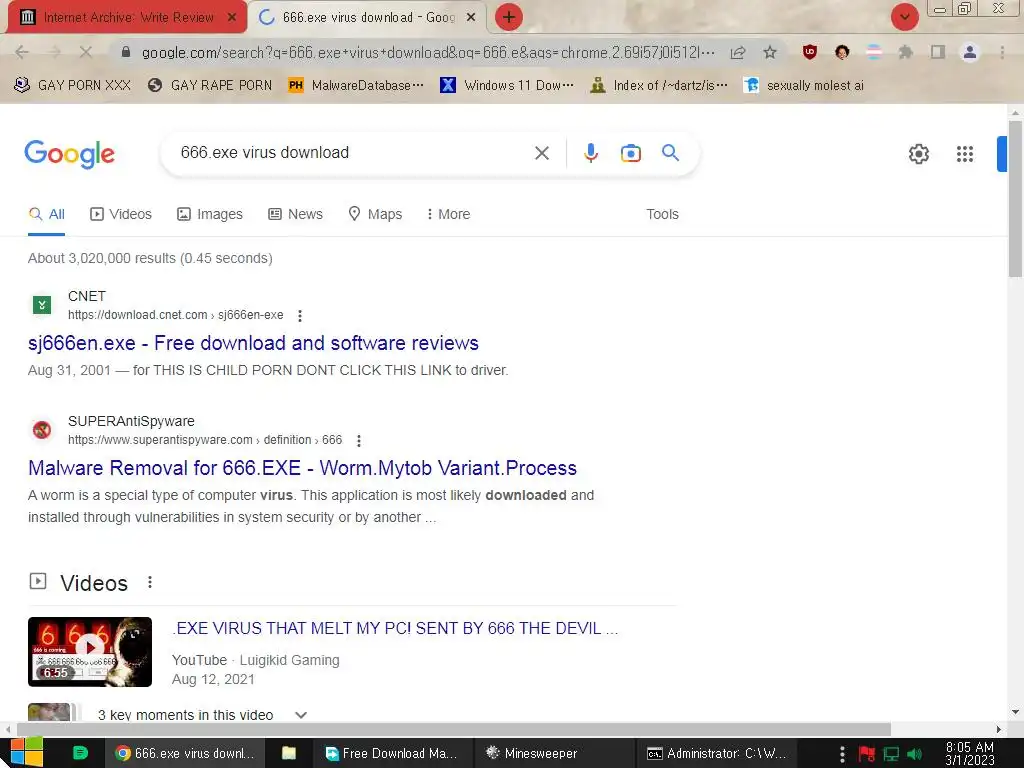
Task: Click the Chrome 666.exe taskbar button
Action: pos(184,753)
